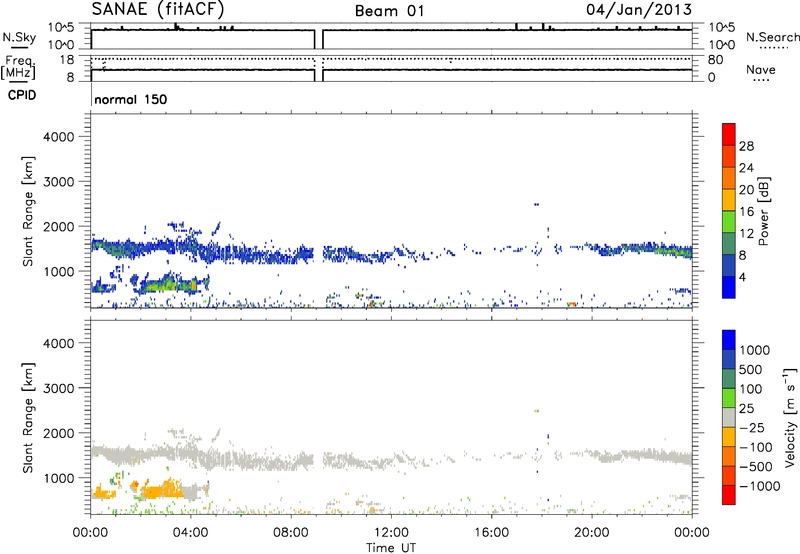Click the 'Nave' legend label
Viewport: 800px width, 554px height.
pyautogui.click(x=761, y=69)
